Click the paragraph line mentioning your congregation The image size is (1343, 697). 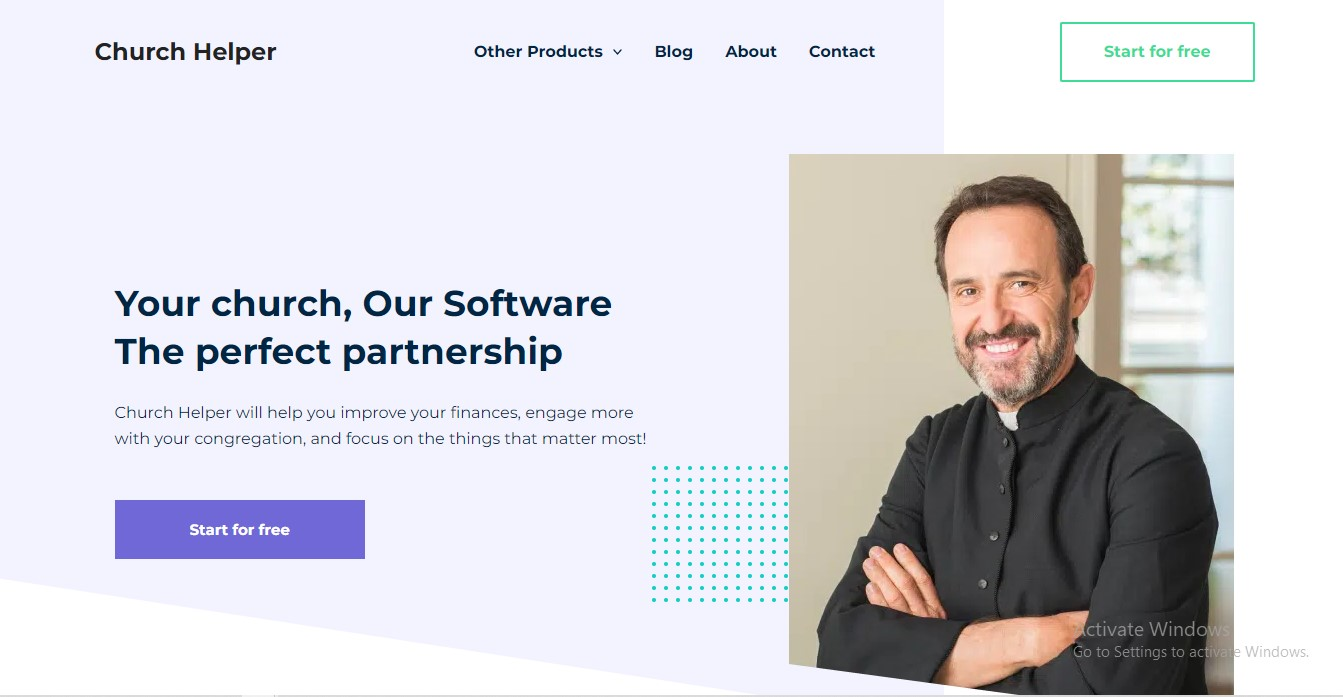click(x=380, y=439)
